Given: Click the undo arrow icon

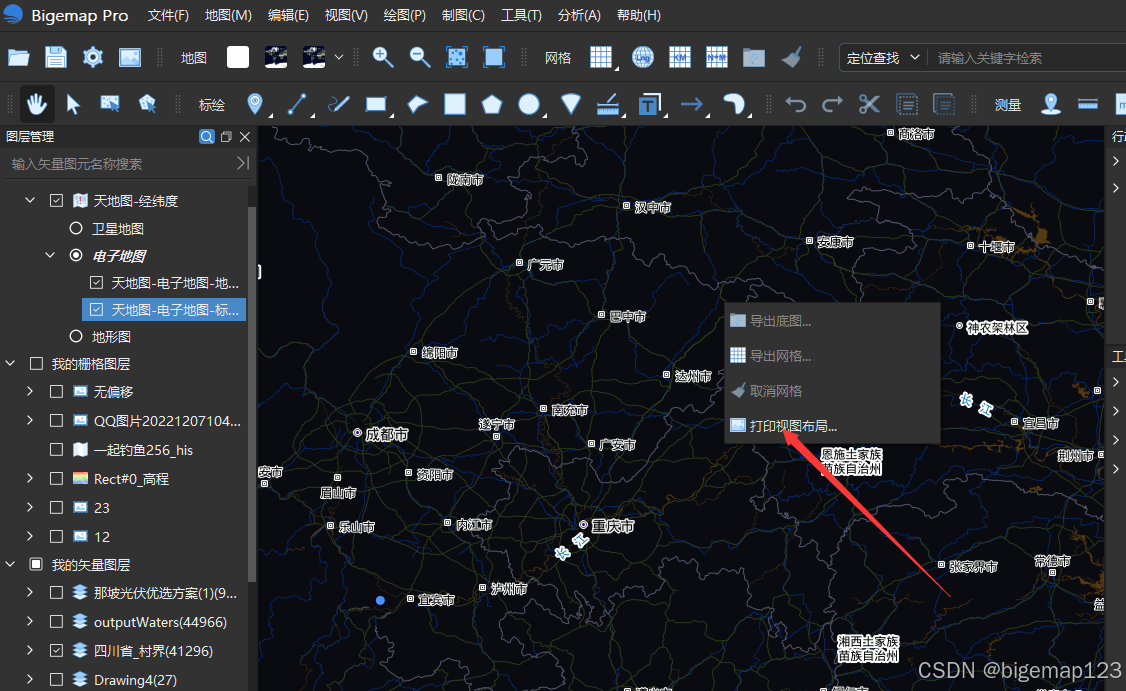Looking at the screenshot, I should pyautogui.click(x=796, y=104).
